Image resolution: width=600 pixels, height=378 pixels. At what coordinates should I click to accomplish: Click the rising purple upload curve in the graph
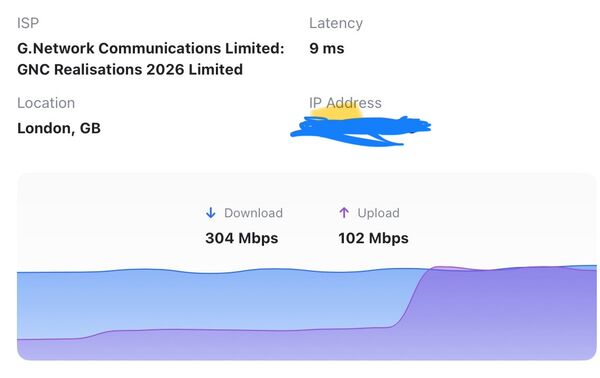411,298
